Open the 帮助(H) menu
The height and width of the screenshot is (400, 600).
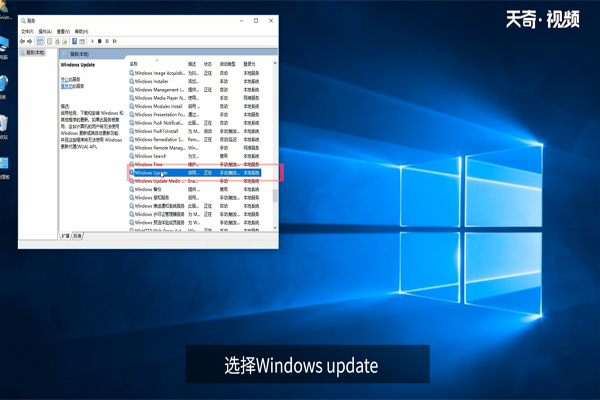(81, 31)
